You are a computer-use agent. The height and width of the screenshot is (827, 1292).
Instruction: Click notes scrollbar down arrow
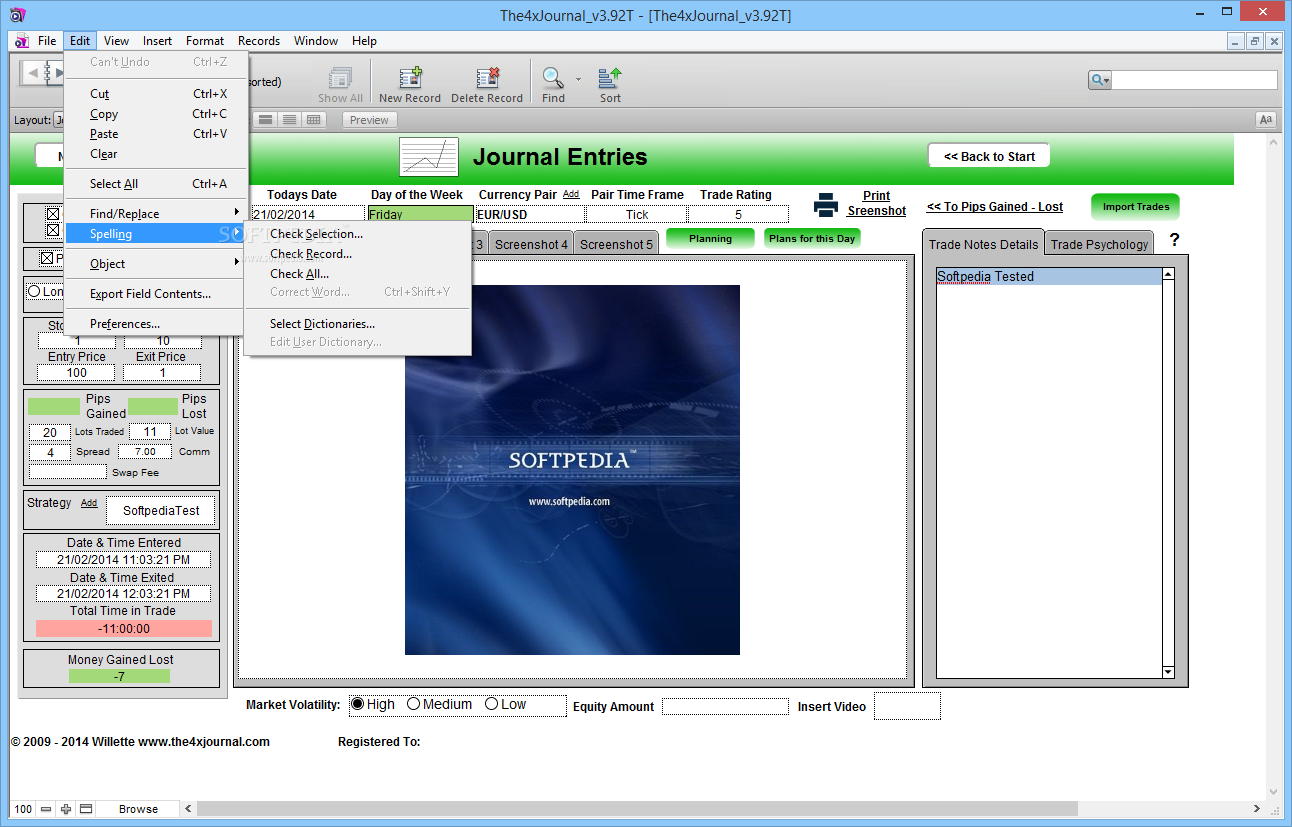tap(1168, 672)
